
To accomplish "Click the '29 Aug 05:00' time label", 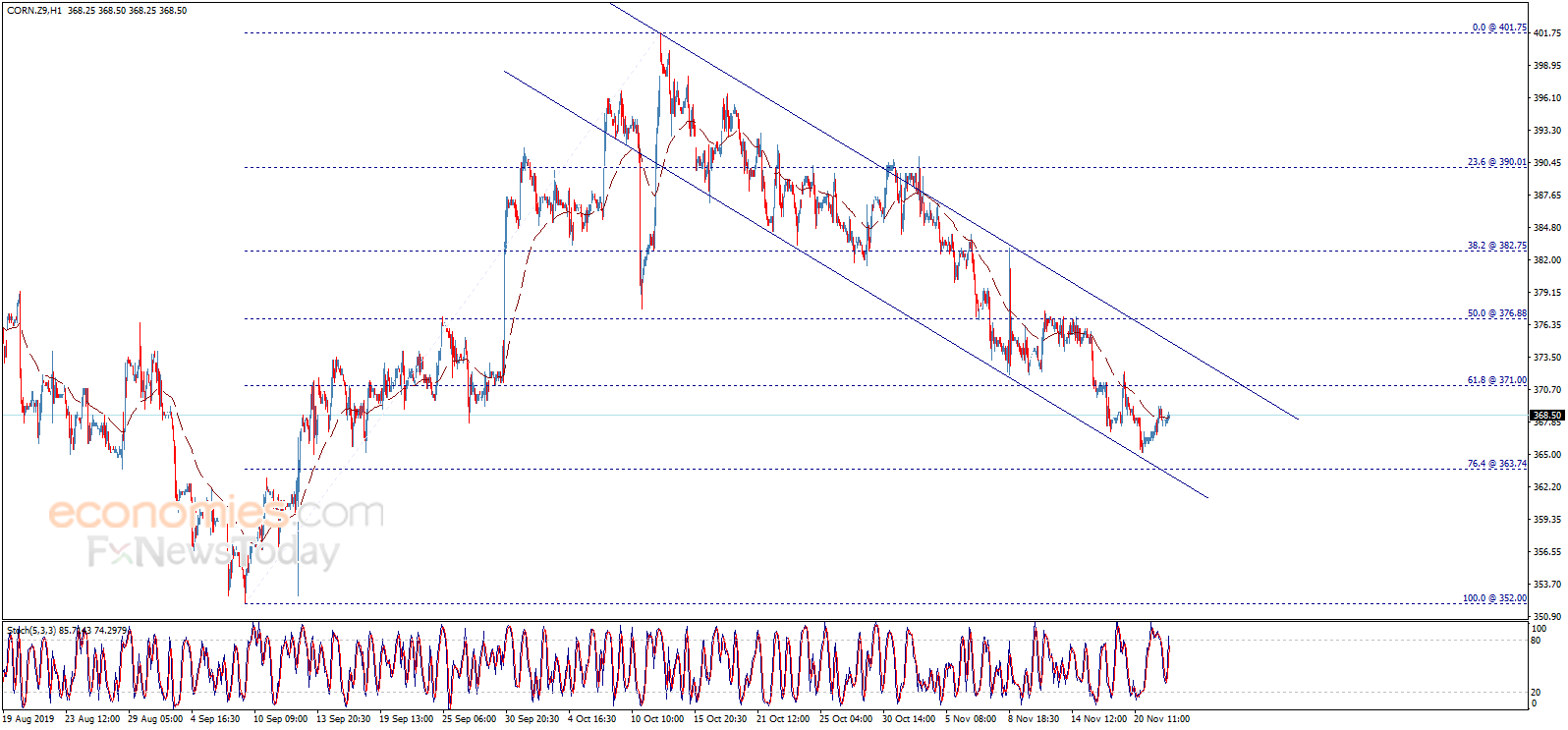I will [x=155, y=719].
